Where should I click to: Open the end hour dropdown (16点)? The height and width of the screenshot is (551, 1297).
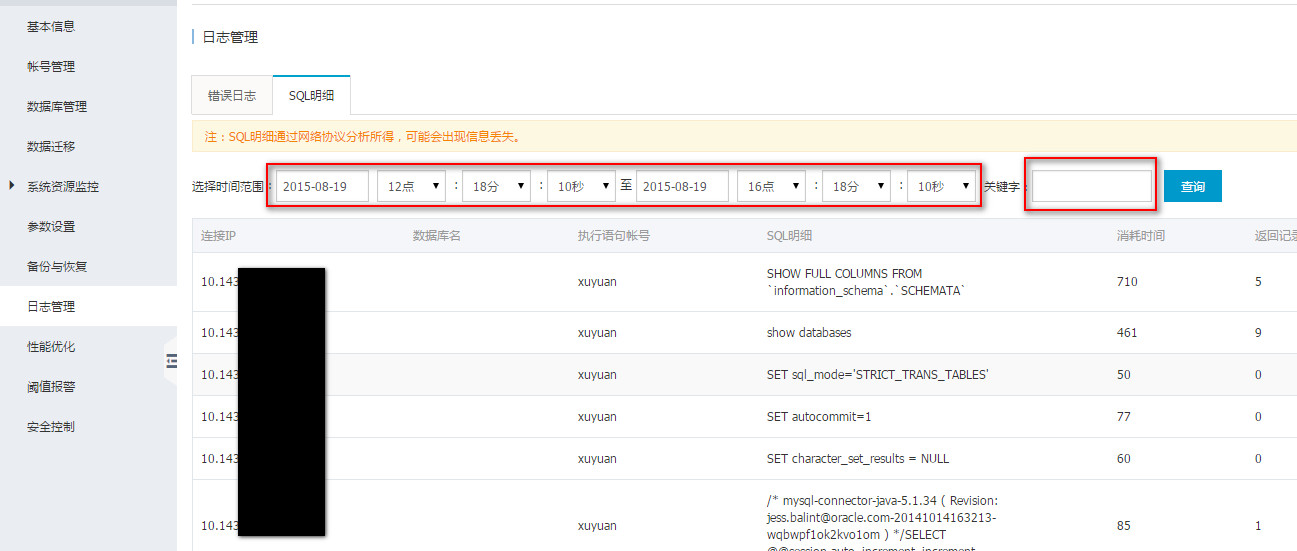pyautogui.click(x=771, y=186)
